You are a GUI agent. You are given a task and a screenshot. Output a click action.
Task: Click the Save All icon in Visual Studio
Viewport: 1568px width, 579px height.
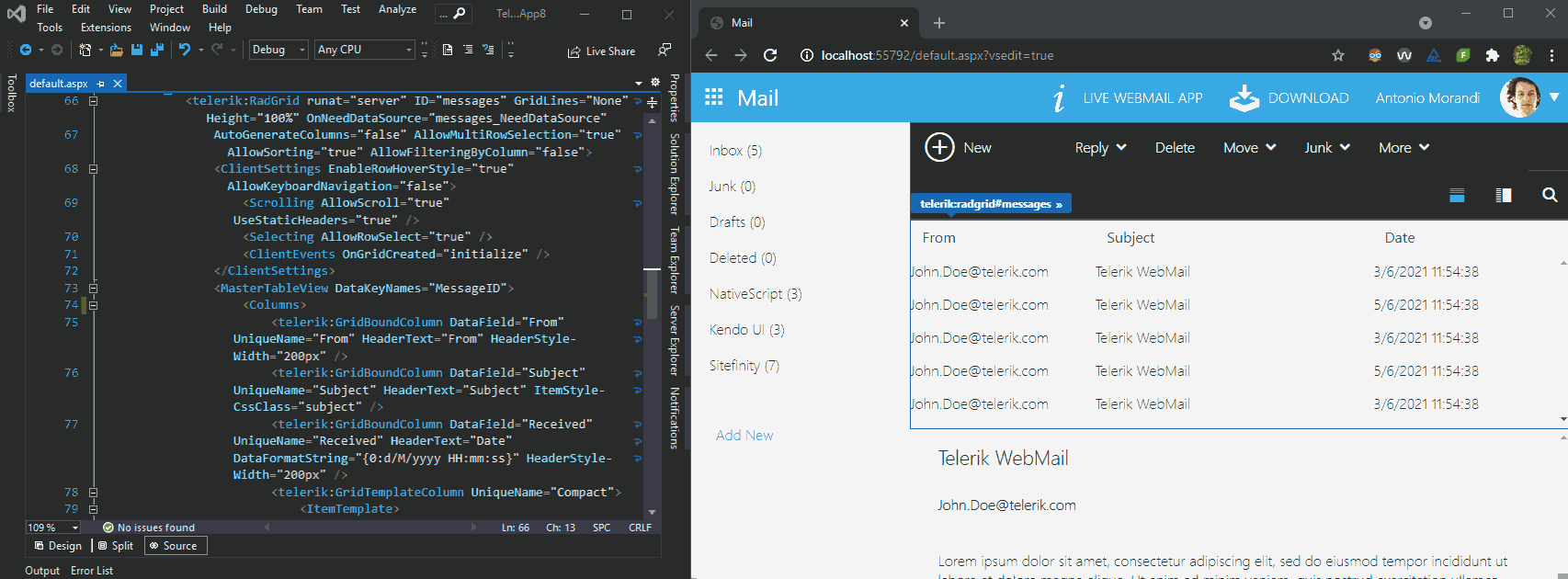[156, 50]
